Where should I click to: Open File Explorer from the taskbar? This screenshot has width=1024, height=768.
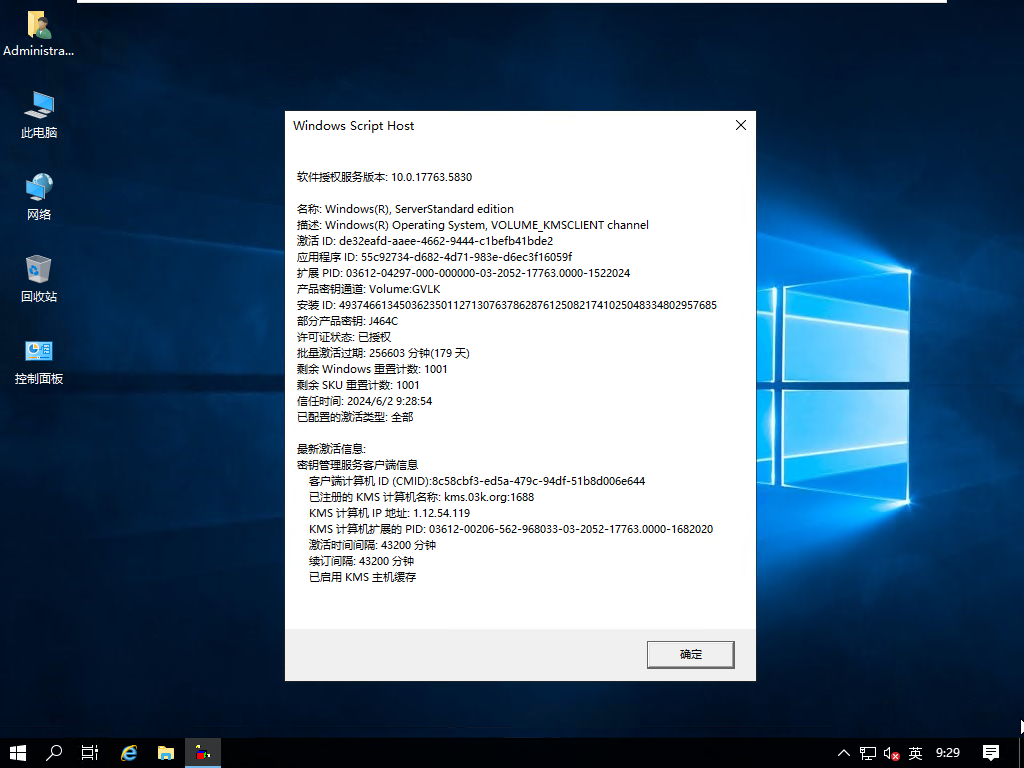pyautogui.click(x=165, y=753)
